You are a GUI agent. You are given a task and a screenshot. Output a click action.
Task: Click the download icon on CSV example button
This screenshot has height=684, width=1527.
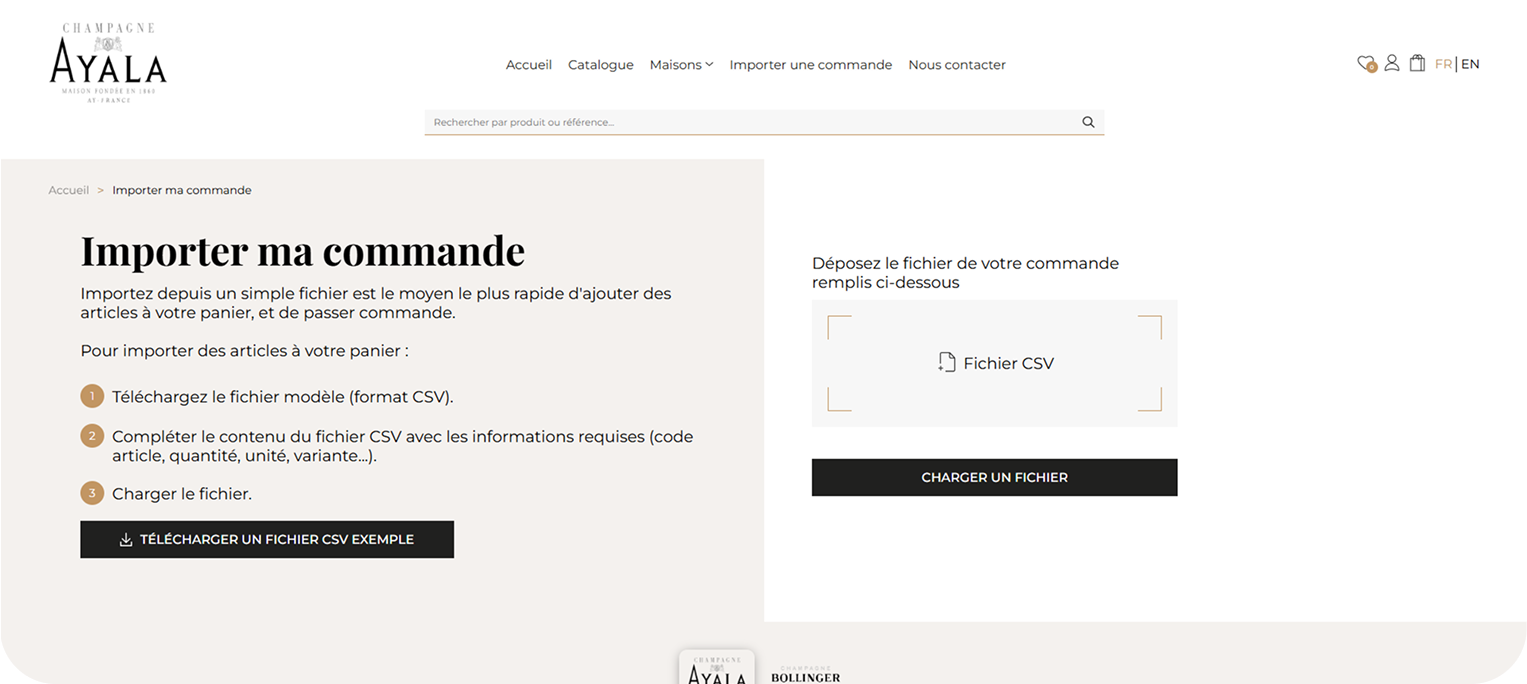[x=126, y=540]
